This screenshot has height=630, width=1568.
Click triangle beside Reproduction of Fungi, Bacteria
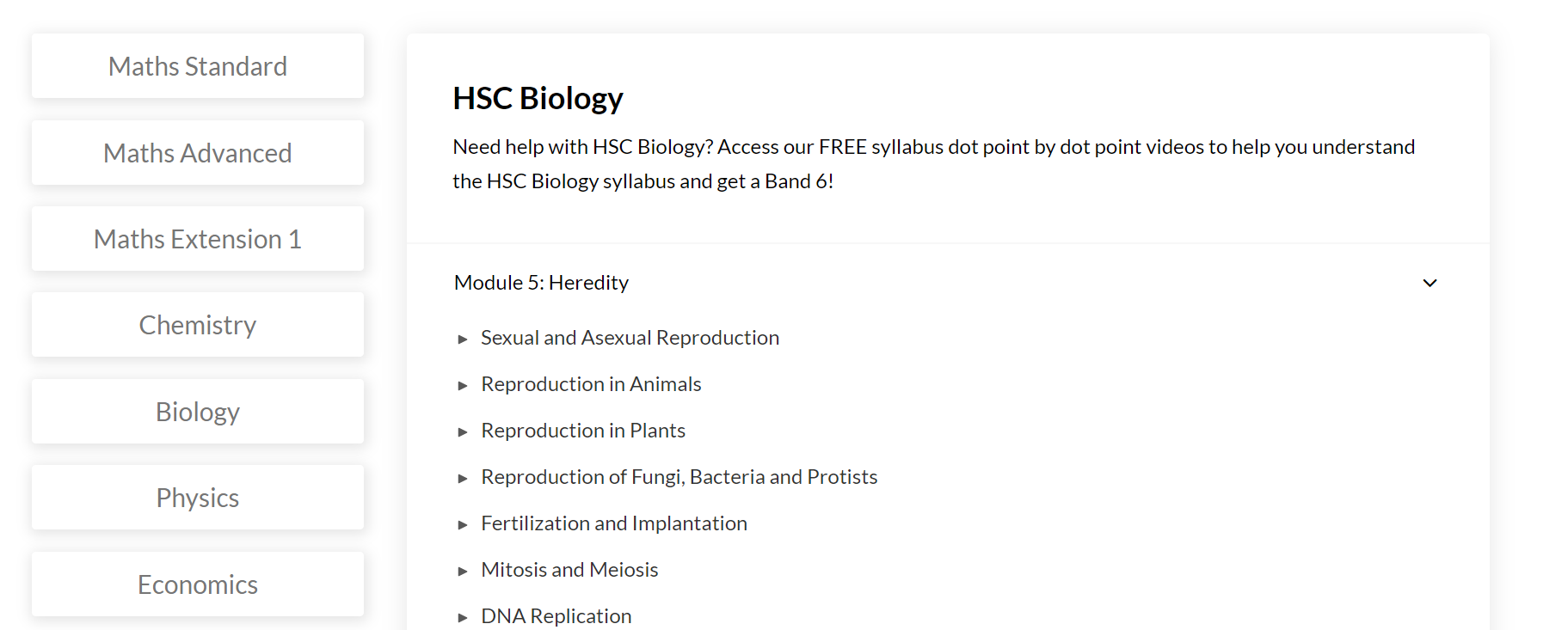tap(463, 479)
